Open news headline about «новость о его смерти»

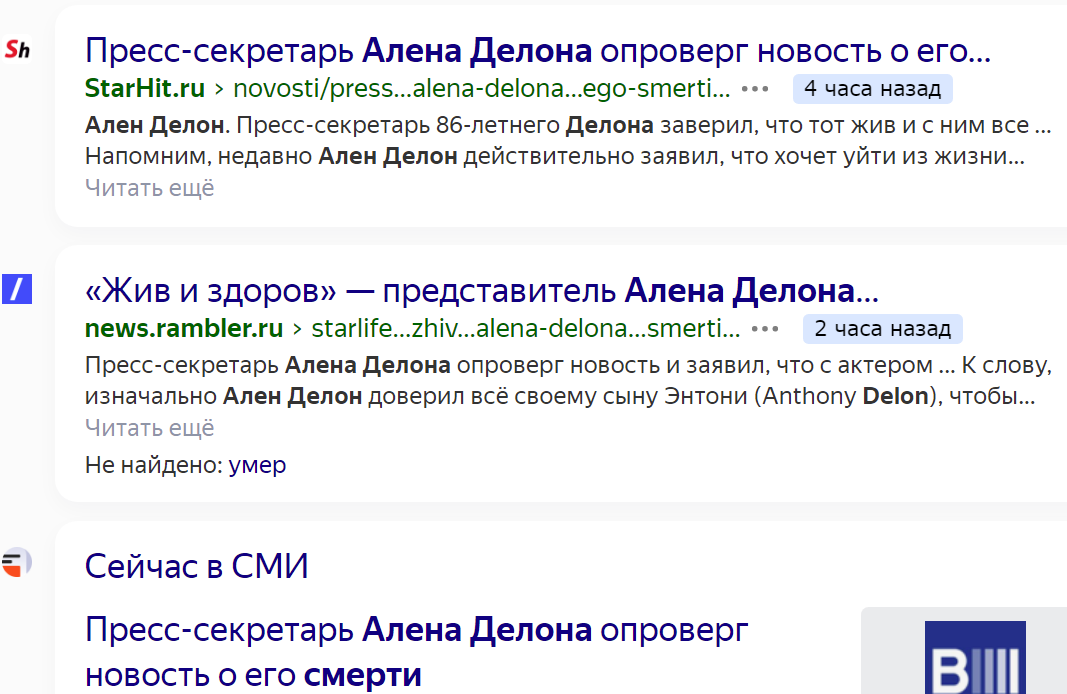[x=416, y=652]
